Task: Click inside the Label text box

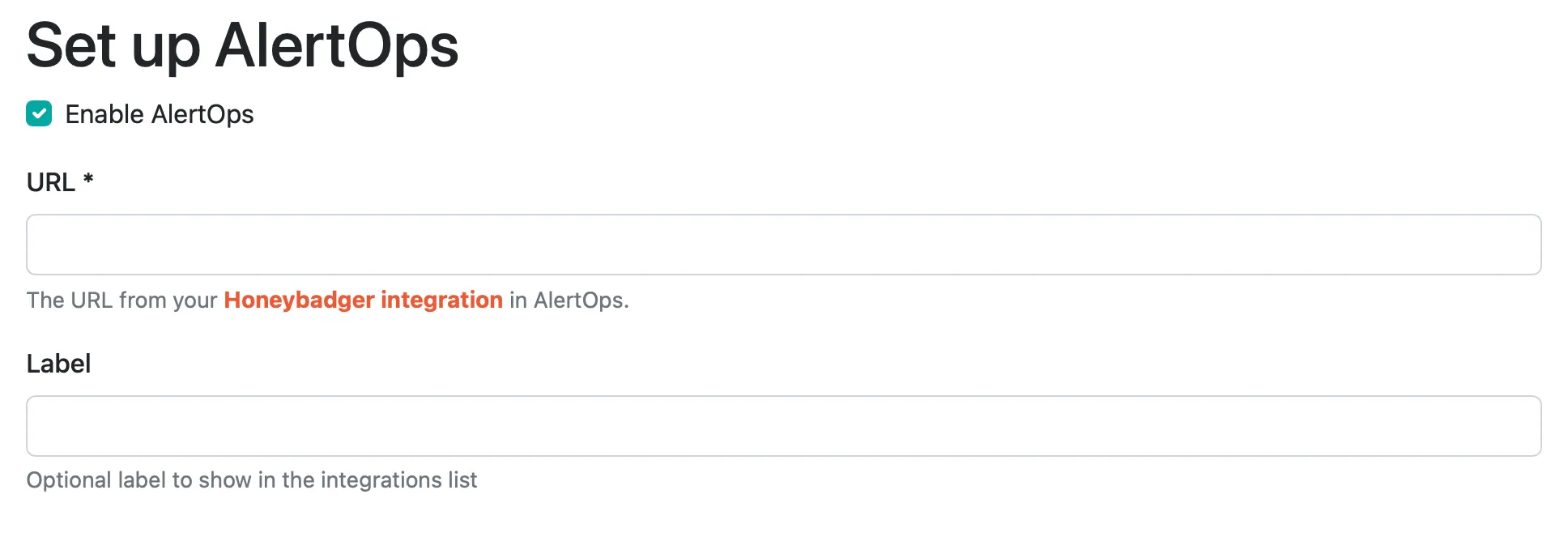Action: (783, 426)
